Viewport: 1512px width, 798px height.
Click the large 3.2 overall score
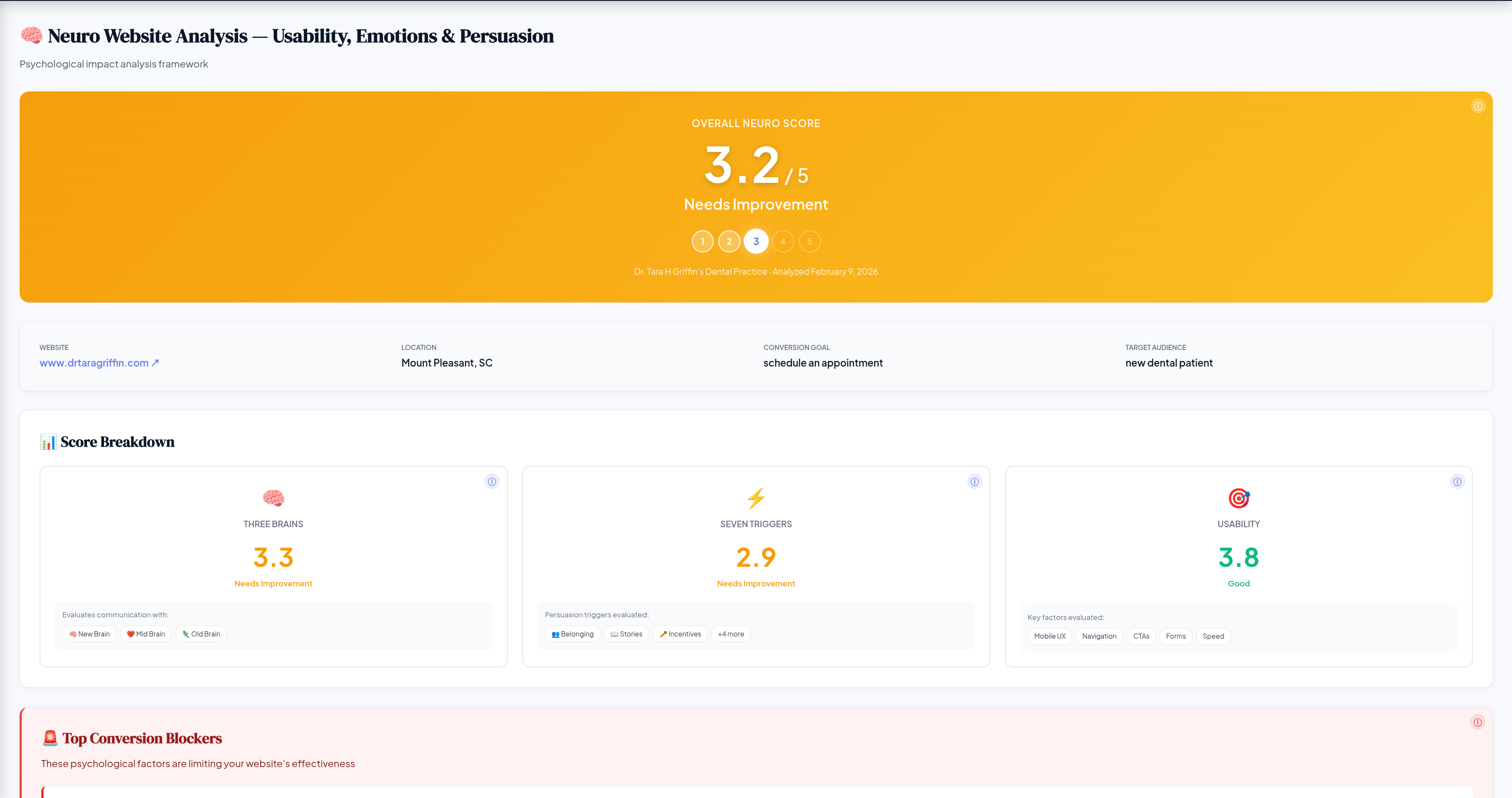point(742,165)
